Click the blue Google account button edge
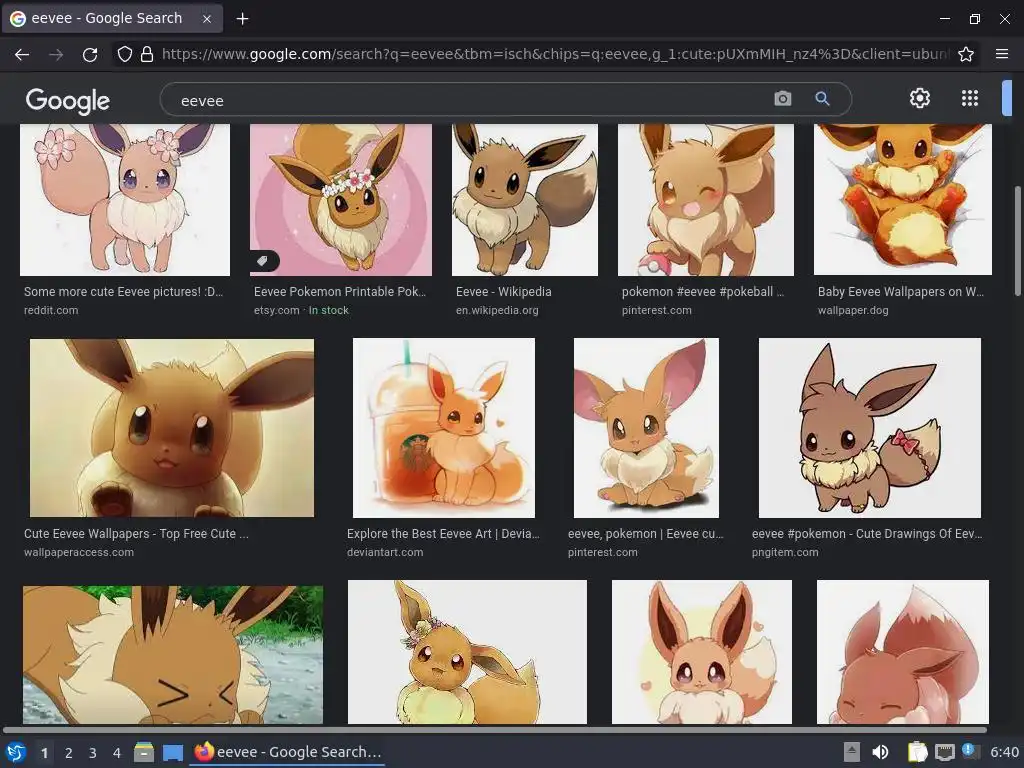The image size is (1024, 768). [1007, 98]
